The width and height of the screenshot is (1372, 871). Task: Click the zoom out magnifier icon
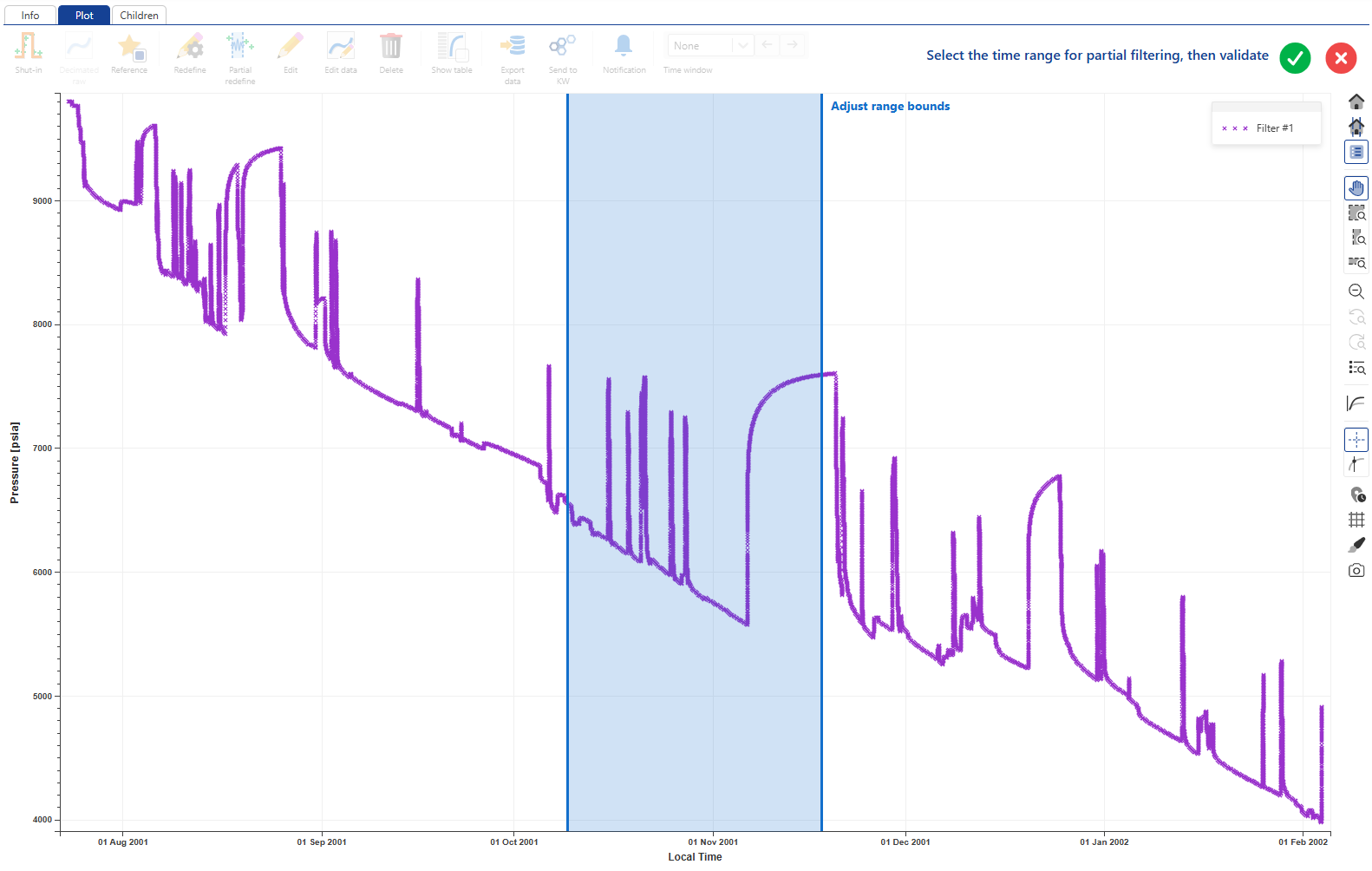point(1356,291)
